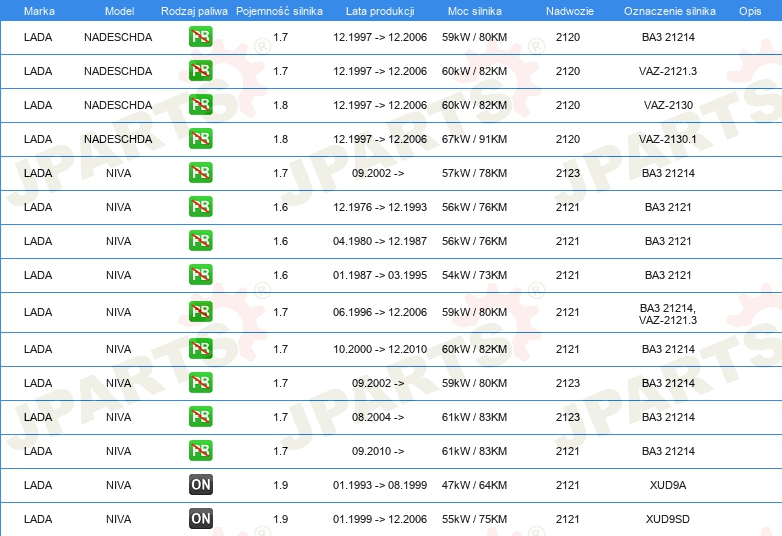Click petrol icon in 01.1987 -> 03.1995 row
This screenshot has width=782, height=536.
(x=200, y=274)
